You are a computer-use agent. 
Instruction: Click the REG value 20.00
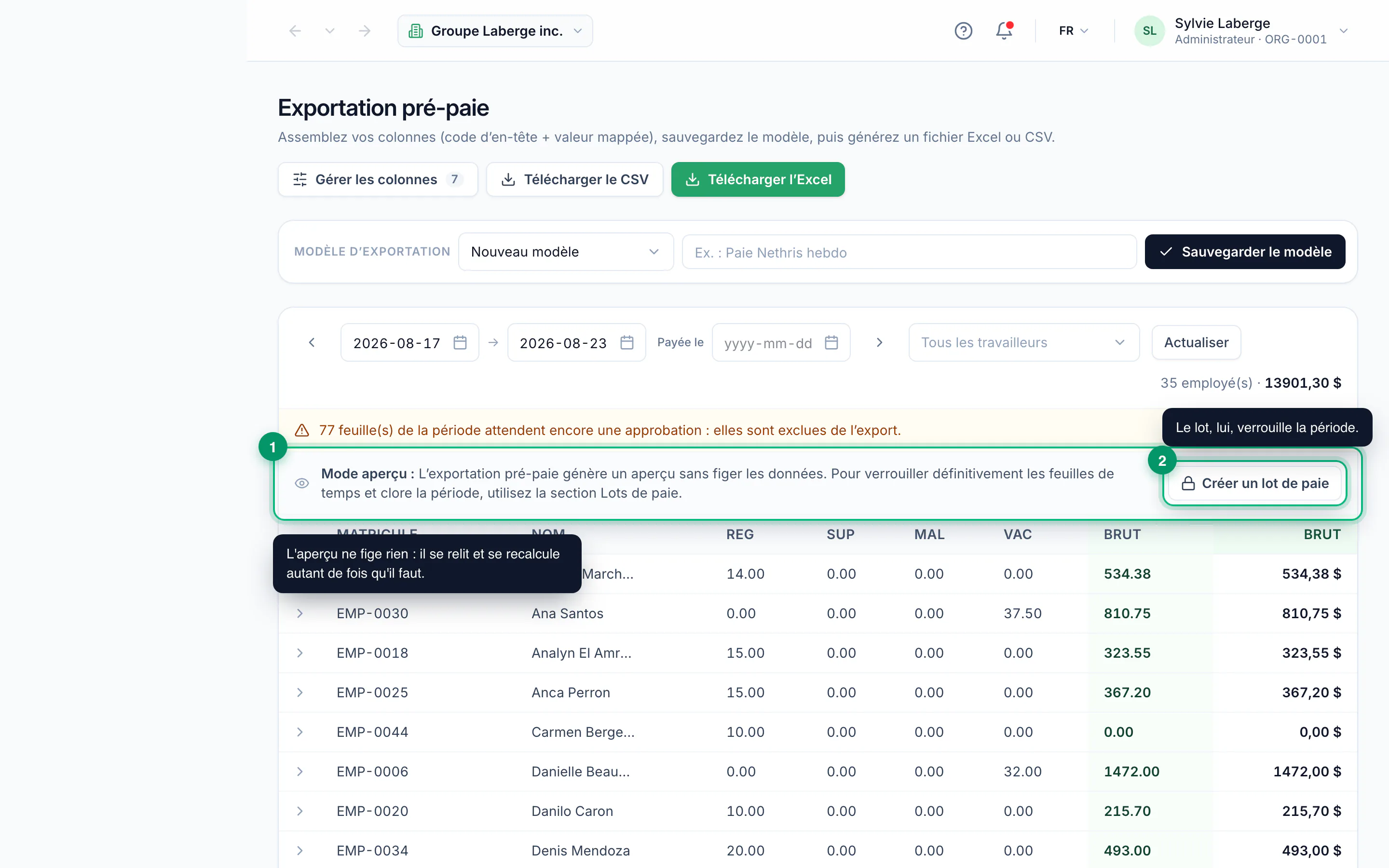[745, 851]
